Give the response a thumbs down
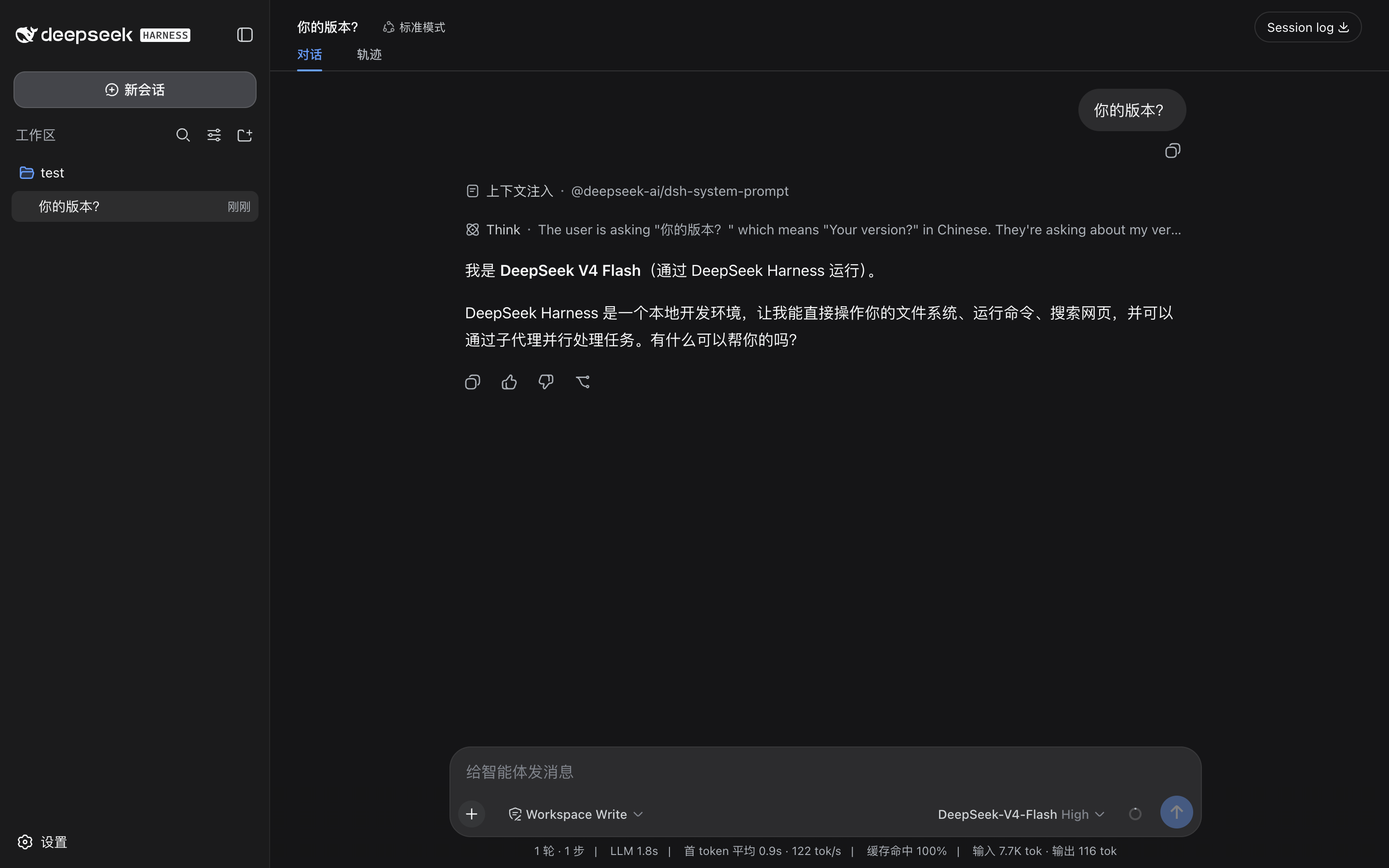This screenshot has height=868, width=1389. point(546,382)
